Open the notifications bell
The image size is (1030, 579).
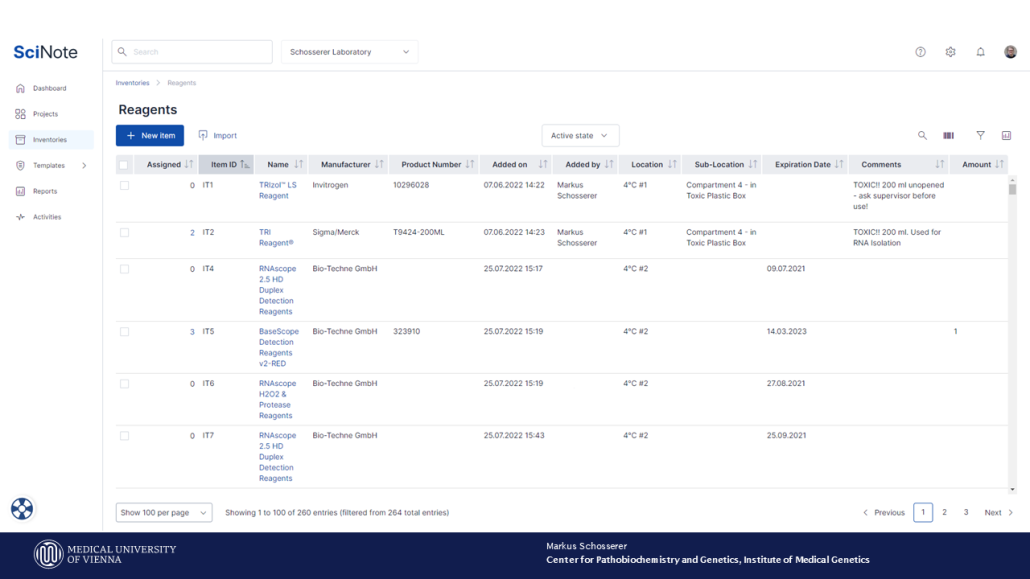pyautogui.click(x=980, y=51)
